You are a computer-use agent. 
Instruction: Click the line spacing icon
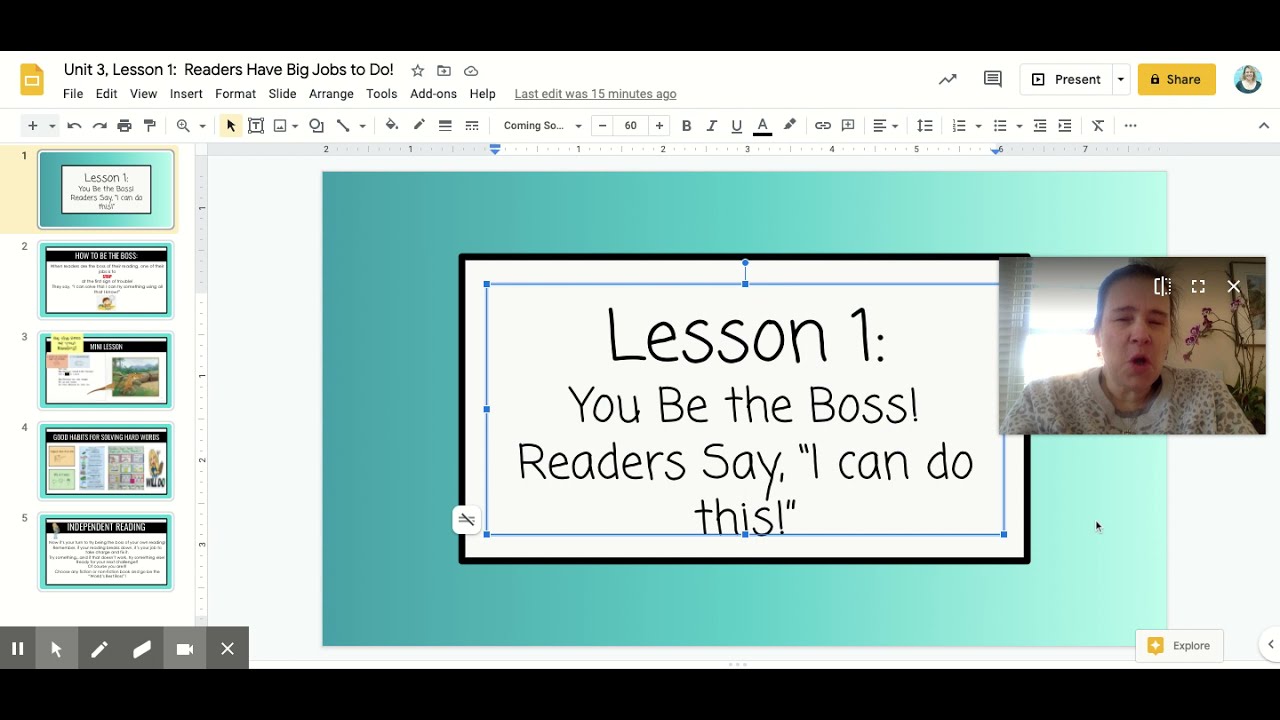[x=925, y=126]
